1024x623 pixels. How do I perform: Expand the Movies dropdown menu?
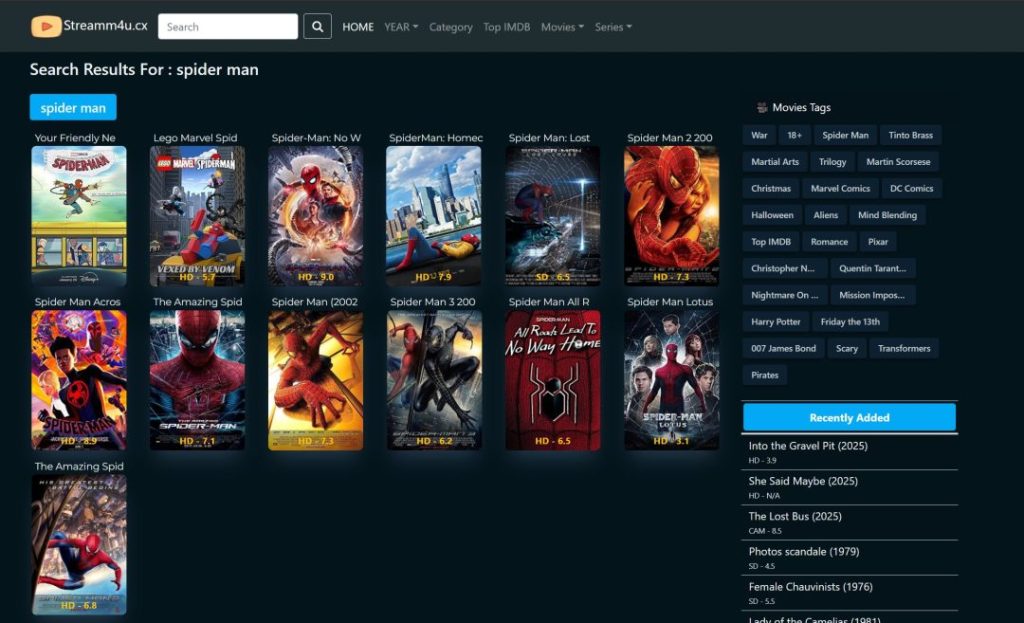click(x=562, y=27)
